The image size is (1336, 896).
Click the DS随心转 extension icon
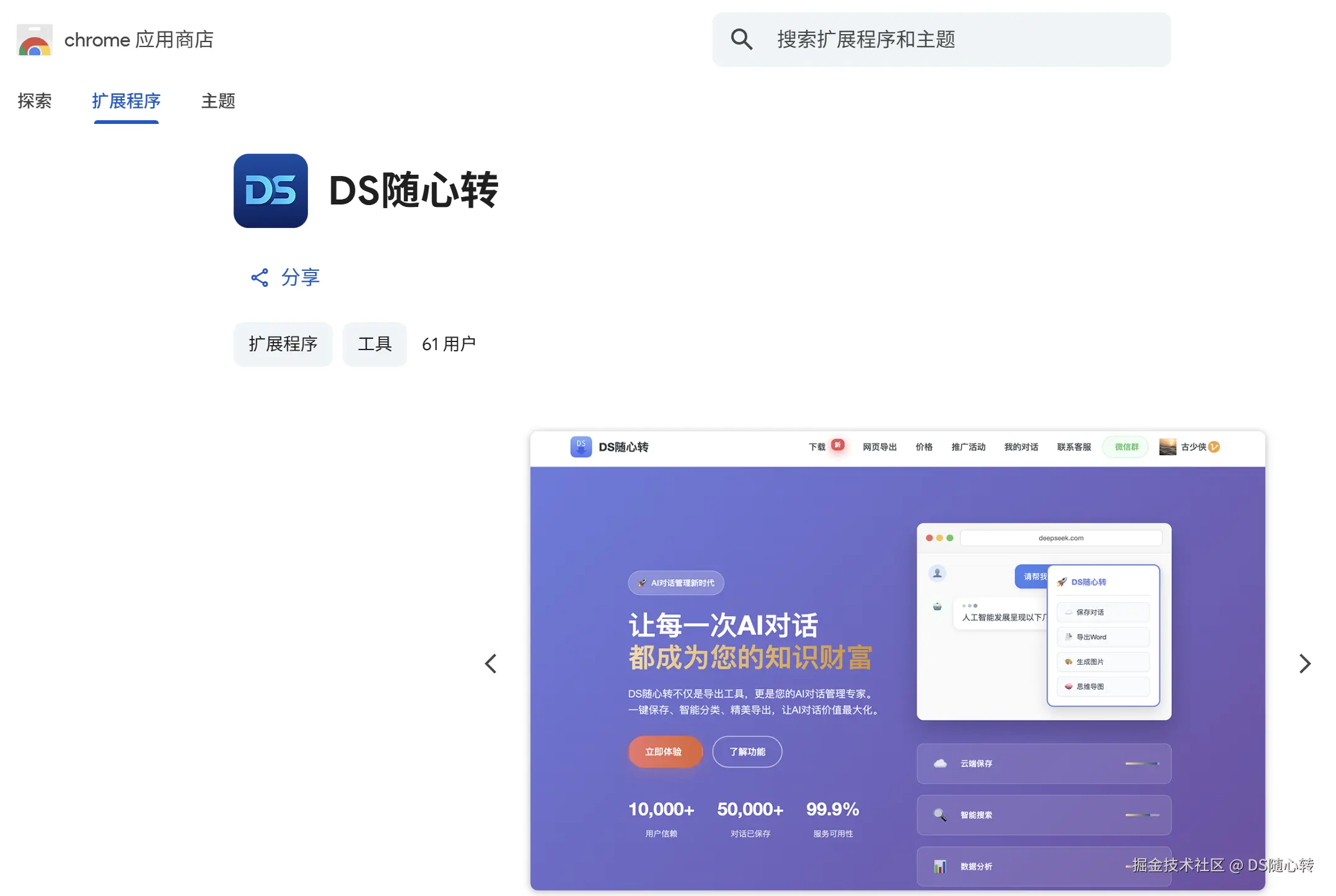[270, 191]
